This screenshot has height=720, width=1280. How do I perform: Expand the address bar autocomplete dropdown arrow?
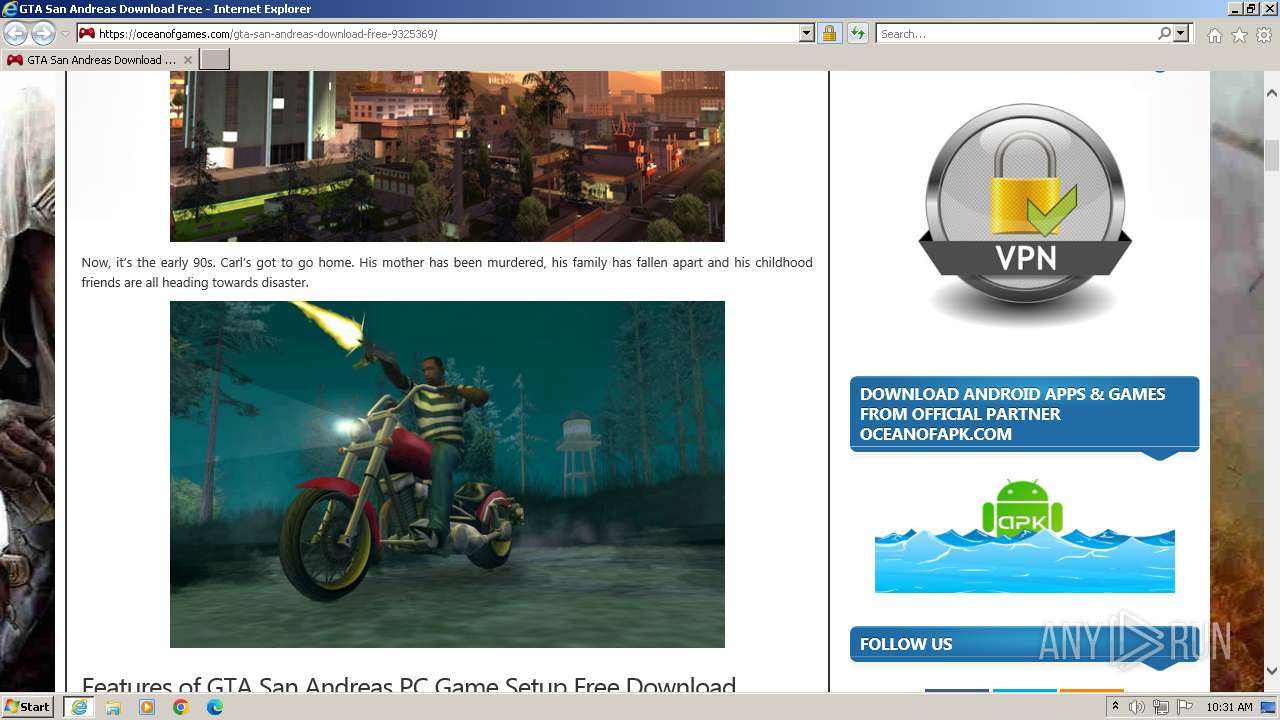tap(807, 33)
